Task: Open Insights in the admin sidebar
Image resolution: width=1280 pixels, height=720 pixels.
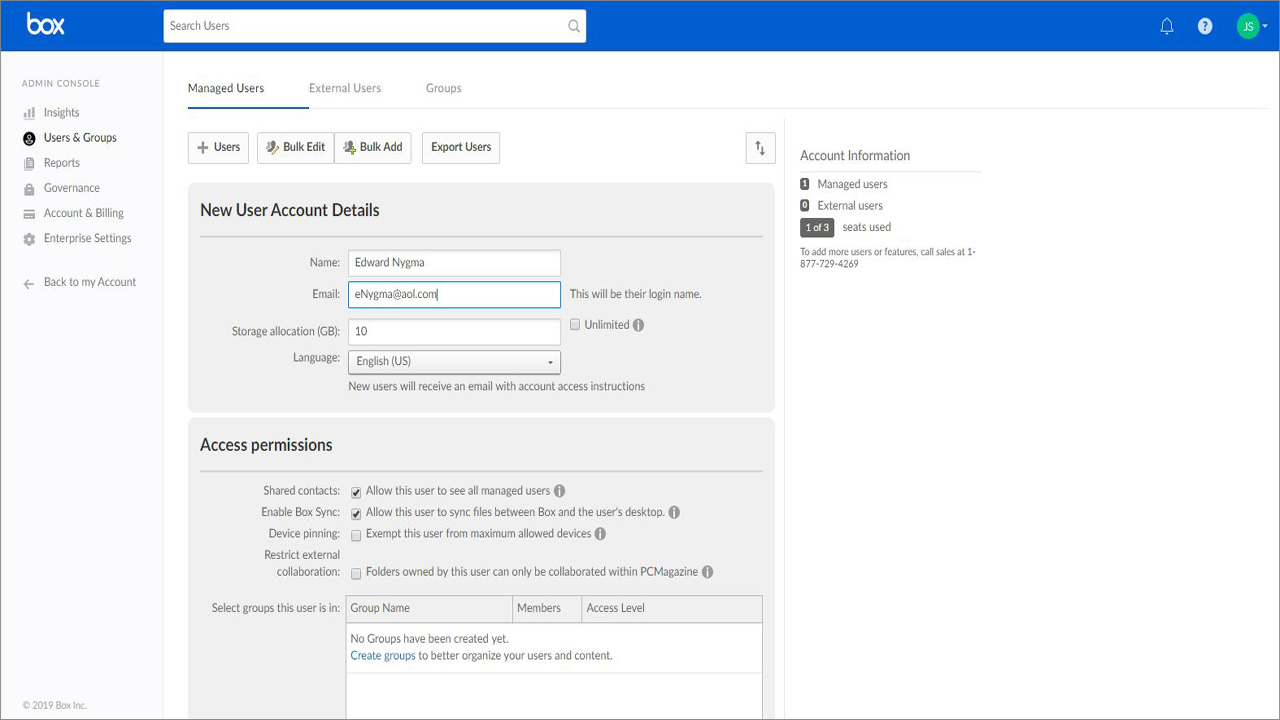Action: [61, 113]
